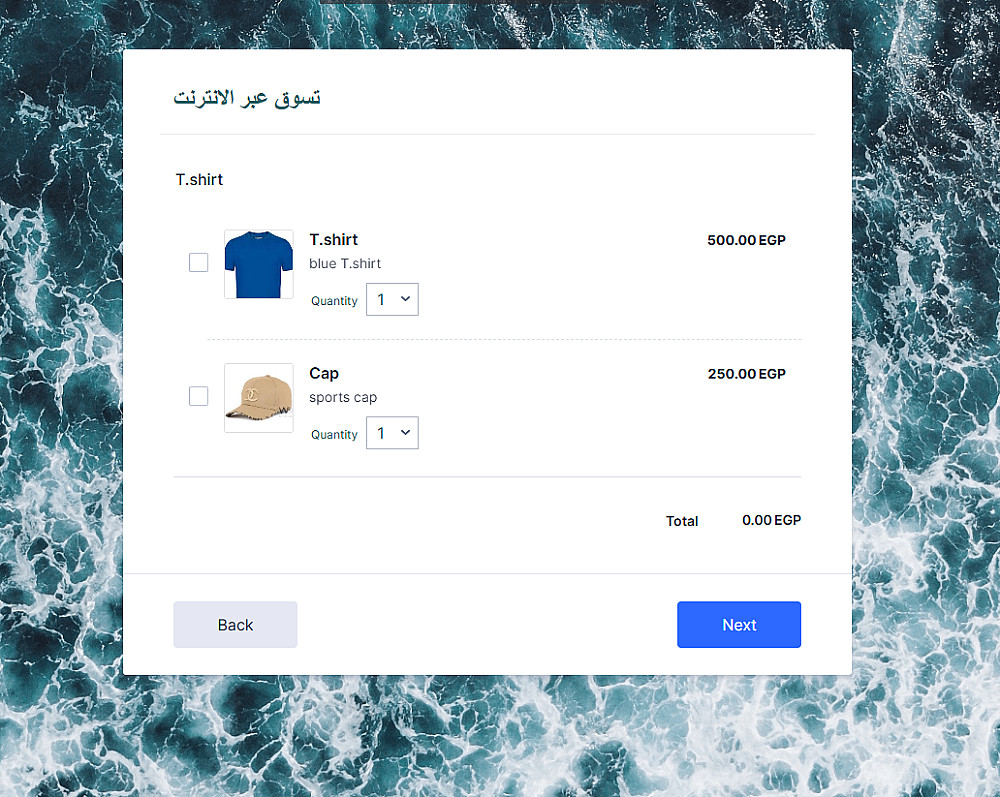Check the T.shirt product checkbox

198,262
